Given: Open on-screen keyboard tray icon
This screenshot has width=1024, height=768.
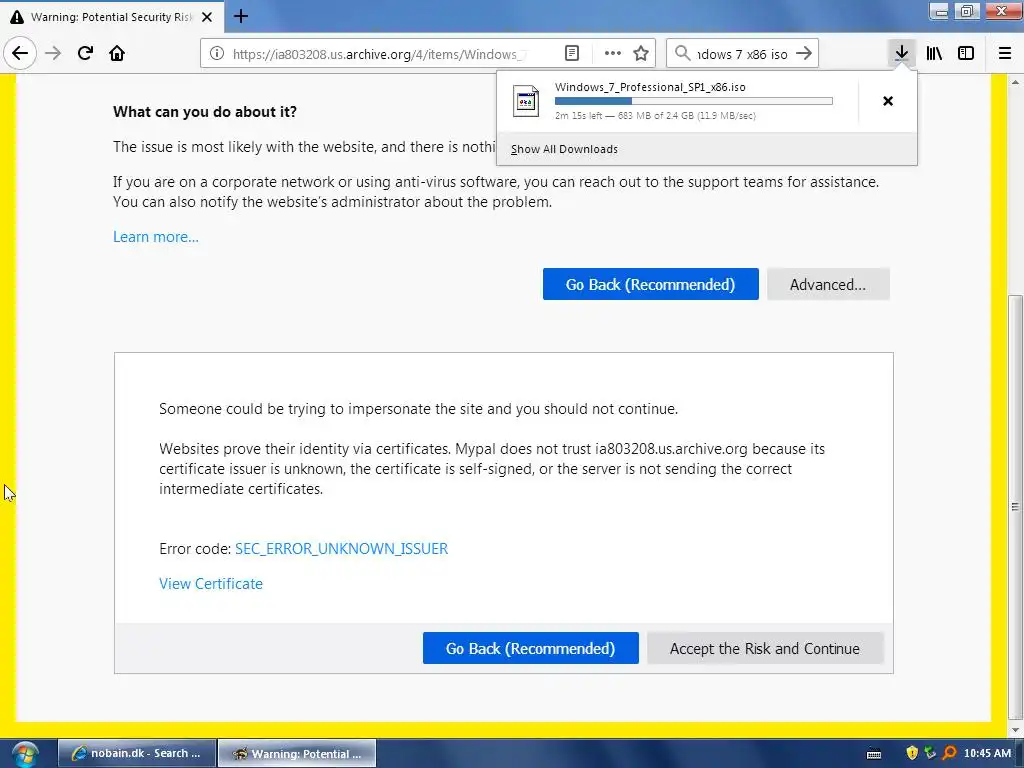Looking at the screenshot, I should click(x=874, y=754).
